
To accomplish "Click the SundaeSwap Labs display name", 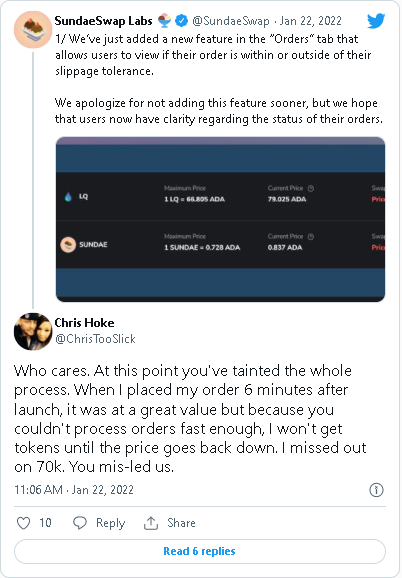I will coord(104,21).
